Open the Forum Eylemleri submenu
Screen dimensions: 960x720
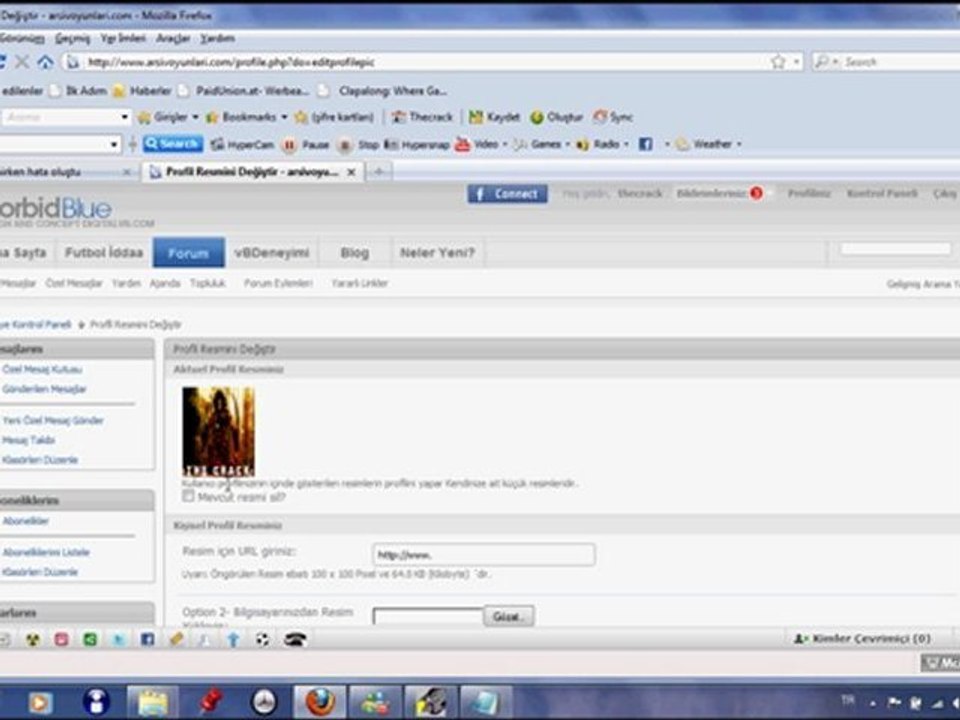point(278,283)
